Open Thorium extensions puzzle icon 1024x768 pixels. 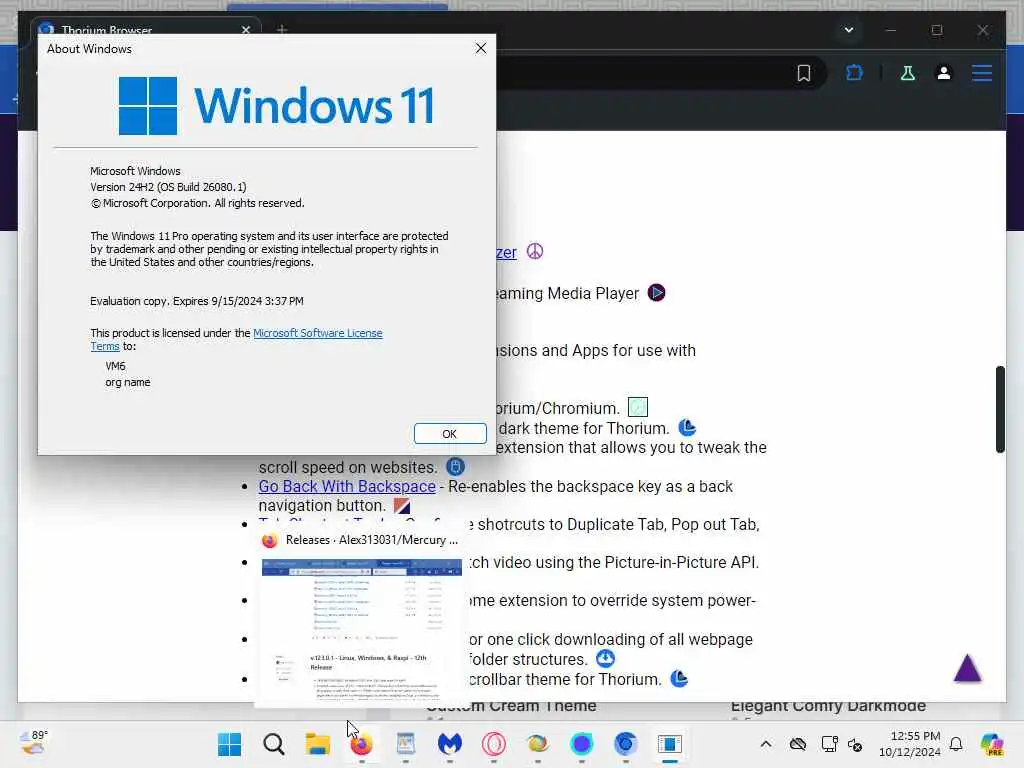coord(854,73)
